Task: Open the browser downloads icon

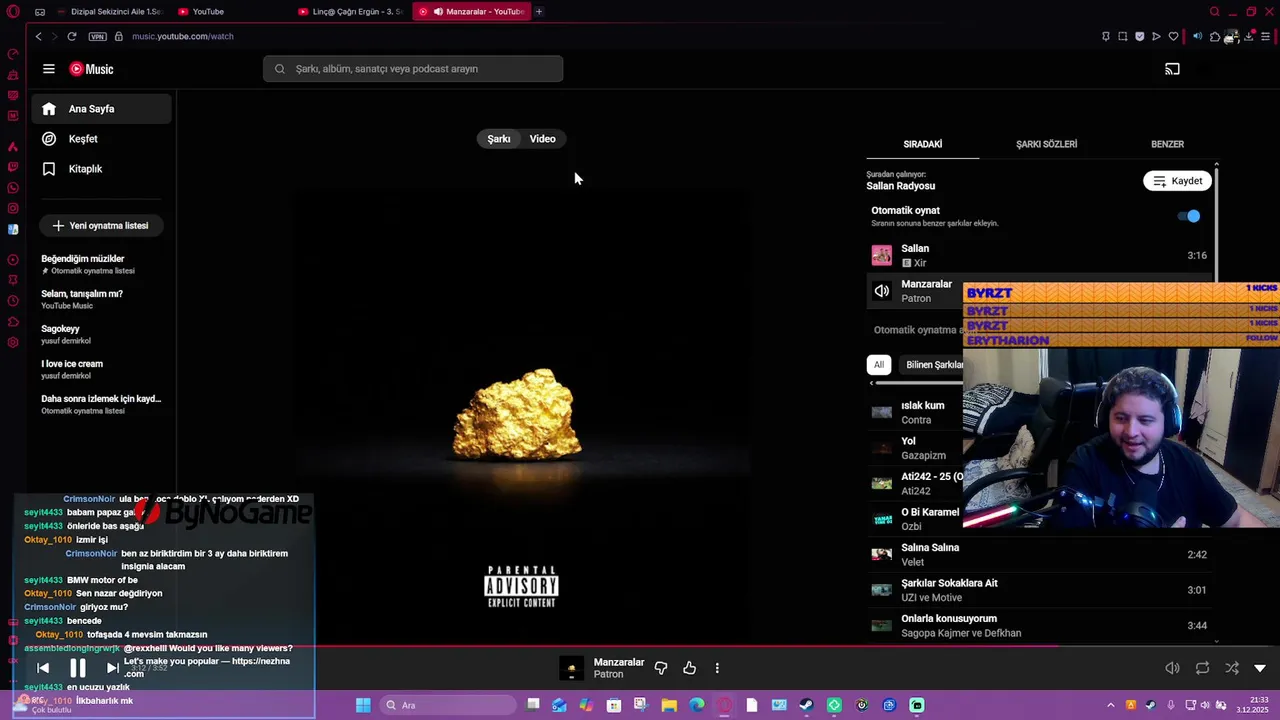Action: 1249,36
